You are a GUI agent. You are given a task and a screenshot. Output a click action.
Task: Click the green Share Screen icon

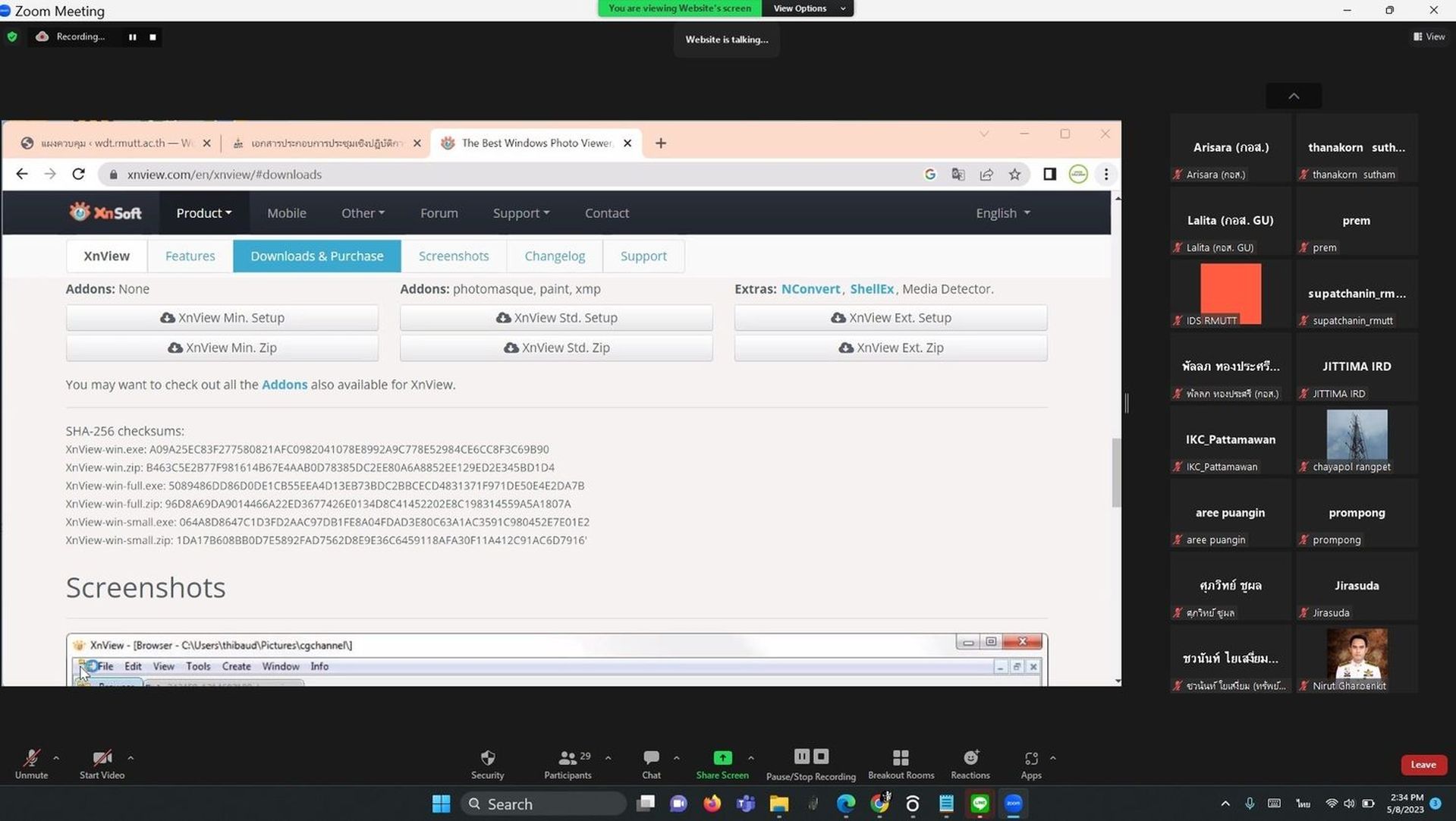722,757
